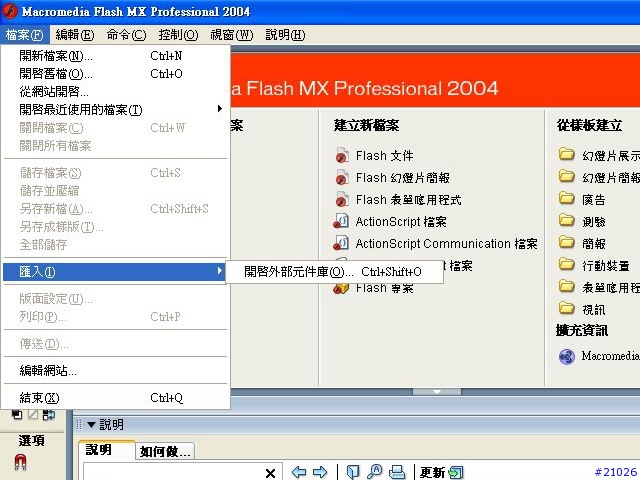Click the start page collapse arrow below
Viewport: 640px width, 480px height.
437,391
